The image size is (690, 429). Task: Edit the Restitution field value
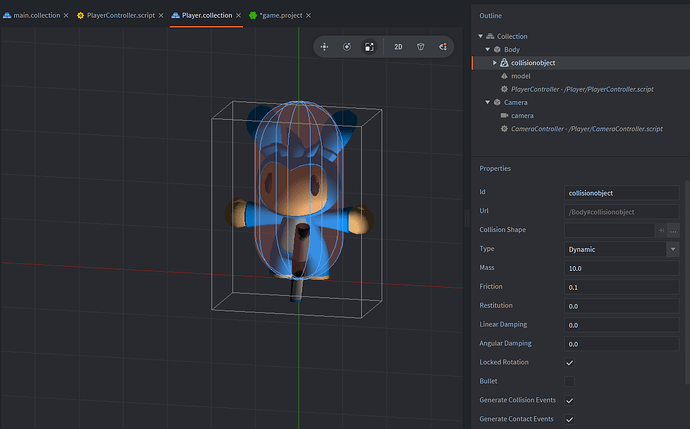[621, 306]
